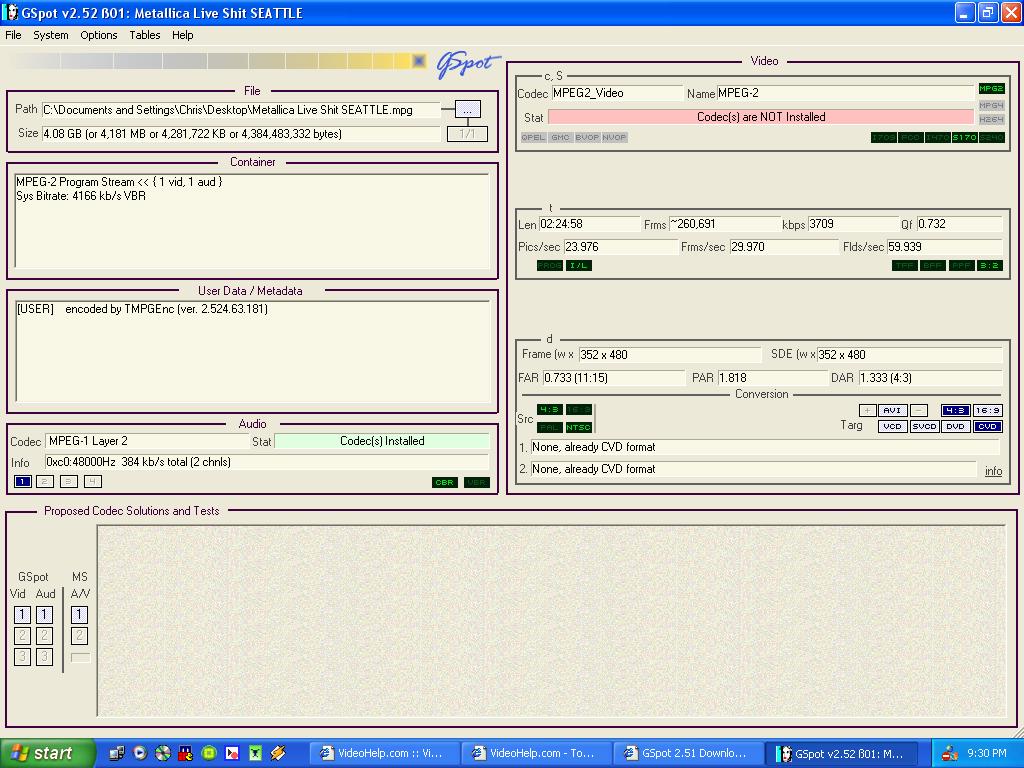Select SVCD as conversion target
This screenshot has height=768, width=1024.
[x=924, y=426]
